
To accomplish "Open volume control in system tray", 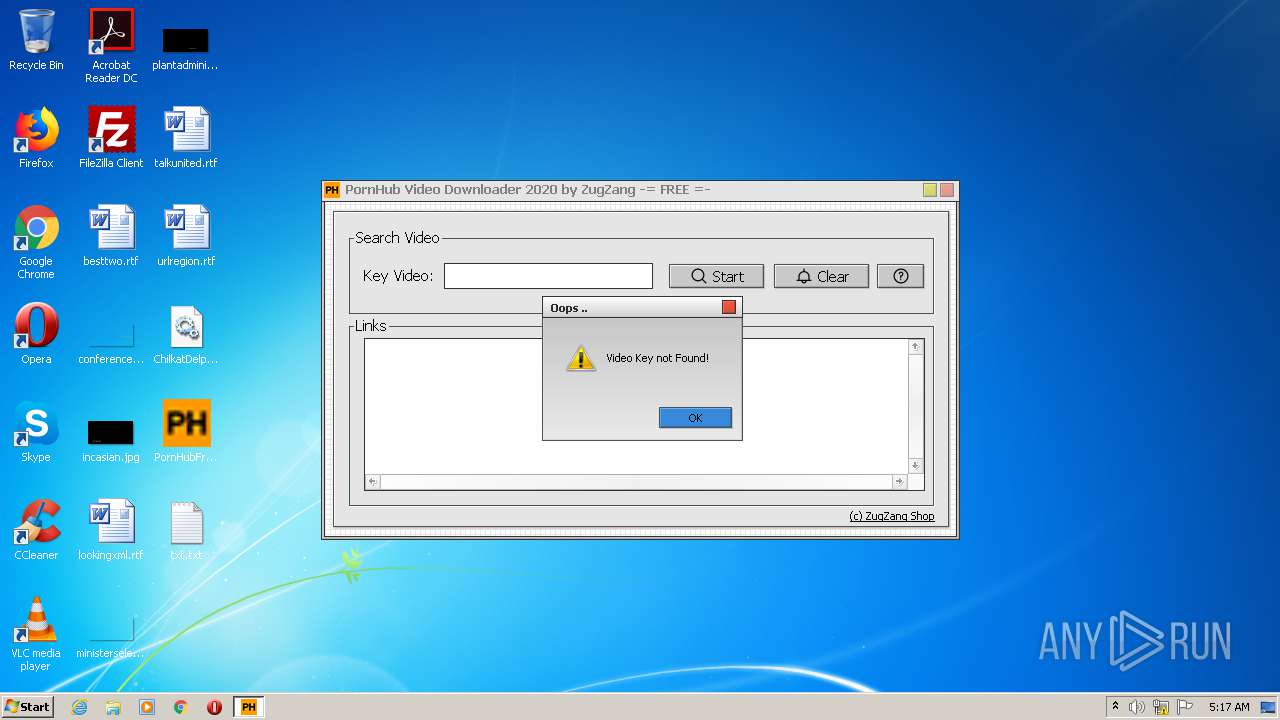I will (x=1137, y=707).
